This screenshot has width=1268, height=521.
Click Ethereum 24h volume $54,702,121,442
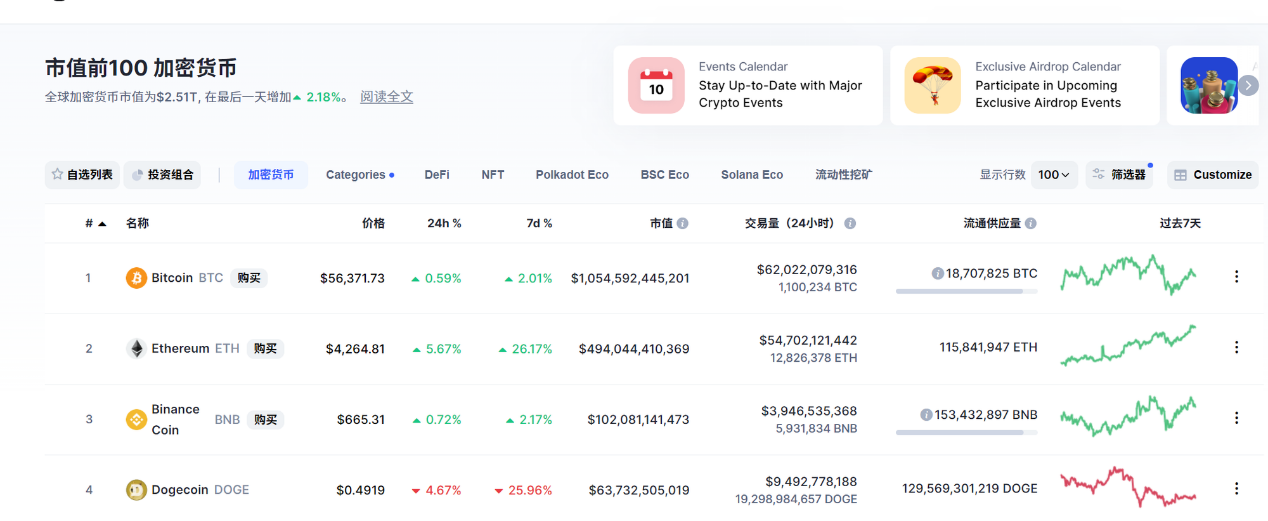[808, 340]
